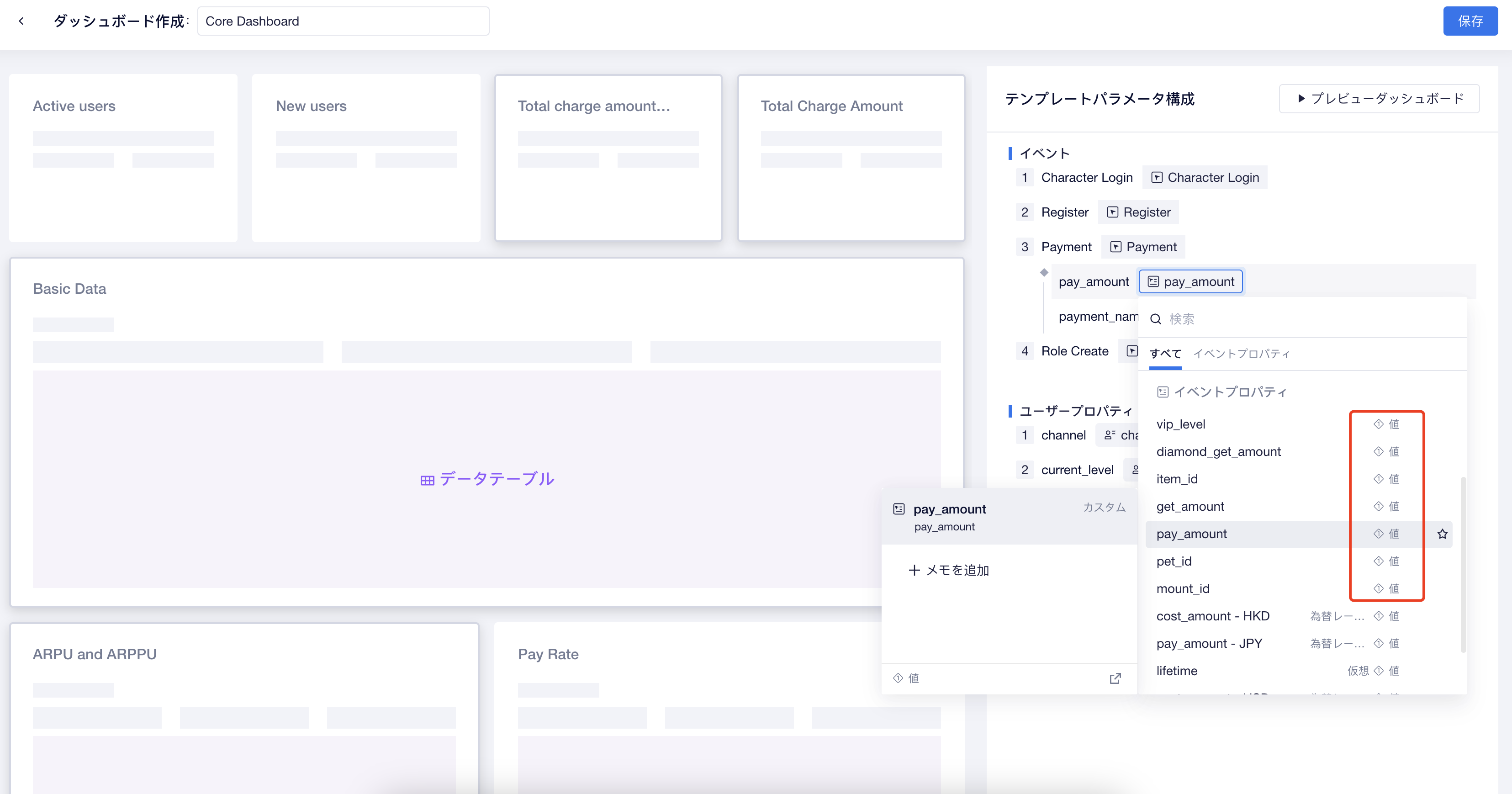This screenshot has height=794, width=1512.
Task: Open the Character Login event selector
Action: click(x=1205, y=177)
